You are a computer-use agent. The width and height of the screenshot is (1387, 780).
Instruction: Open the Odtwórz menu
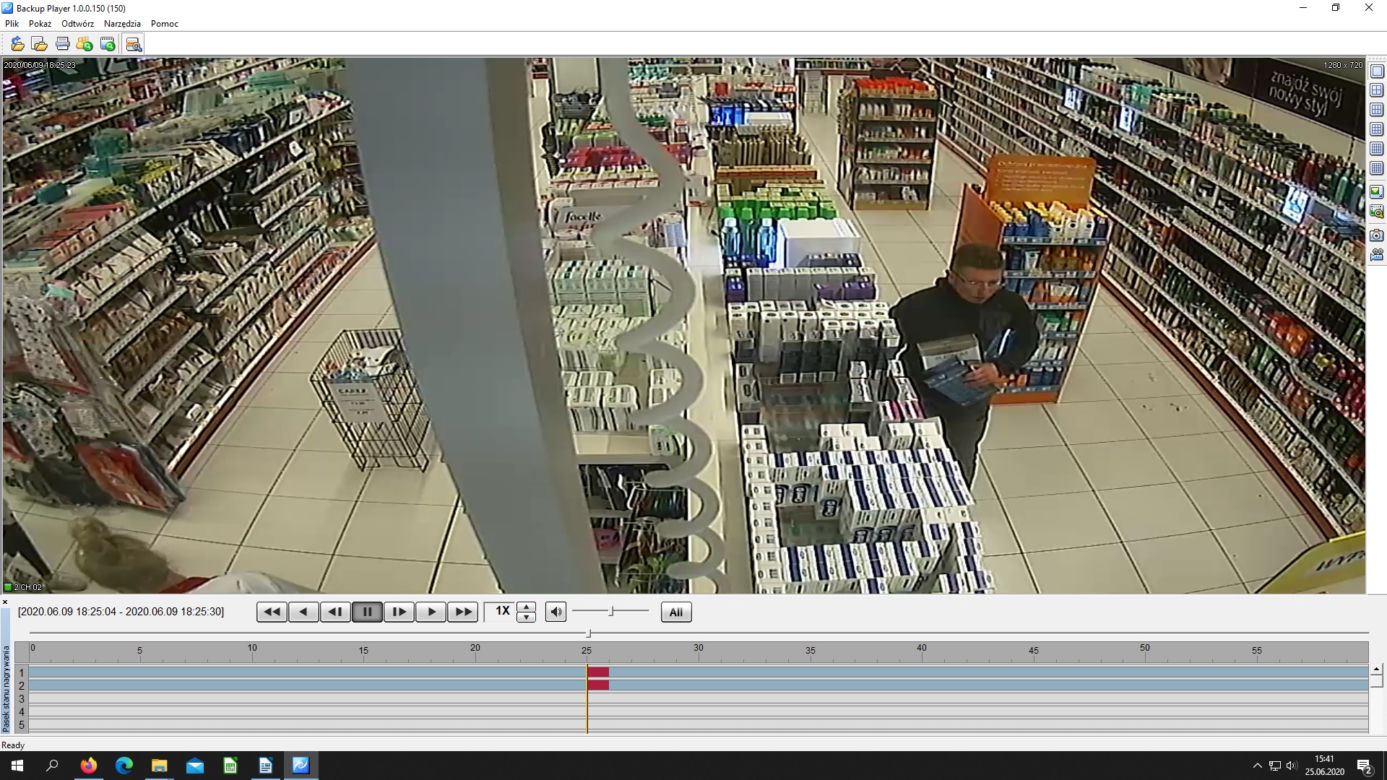[x=78, y=23]
